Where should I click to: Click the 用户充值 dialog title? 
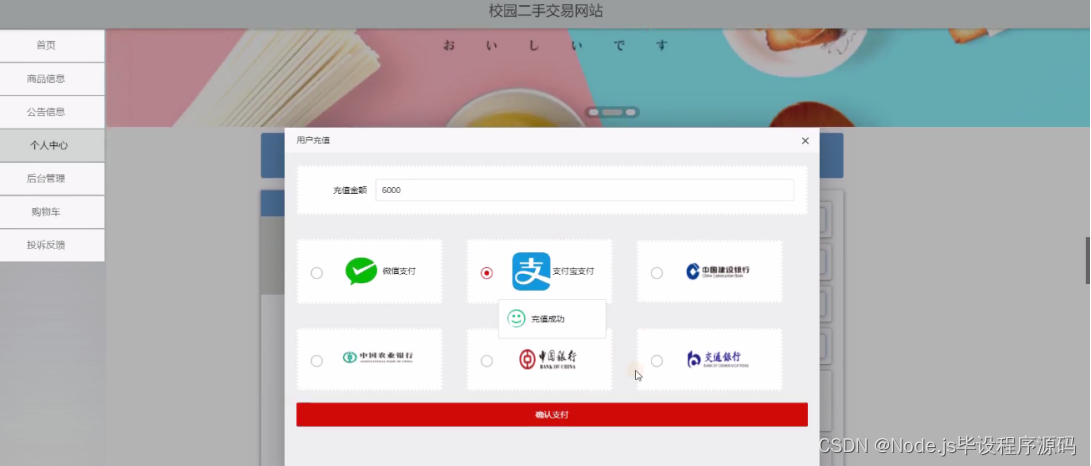tap(313, 140)
